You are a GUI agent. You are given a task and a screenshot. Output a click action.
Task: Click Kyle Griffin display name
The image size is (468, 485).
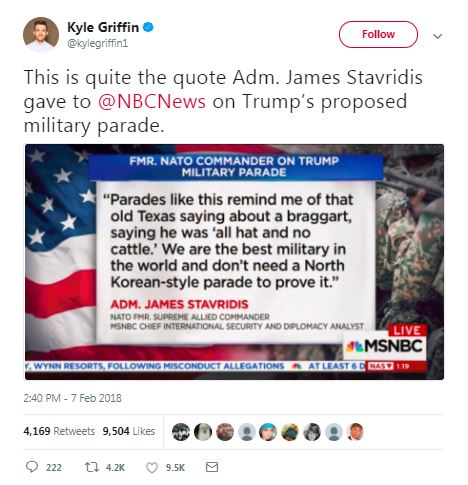coord(103,27)
